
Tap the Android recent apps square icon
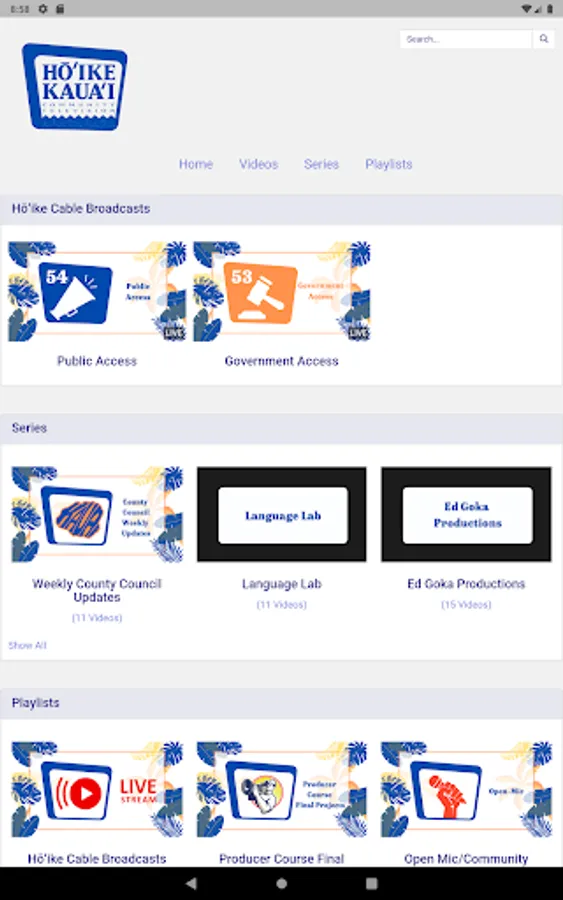click(x=371, y=883)
